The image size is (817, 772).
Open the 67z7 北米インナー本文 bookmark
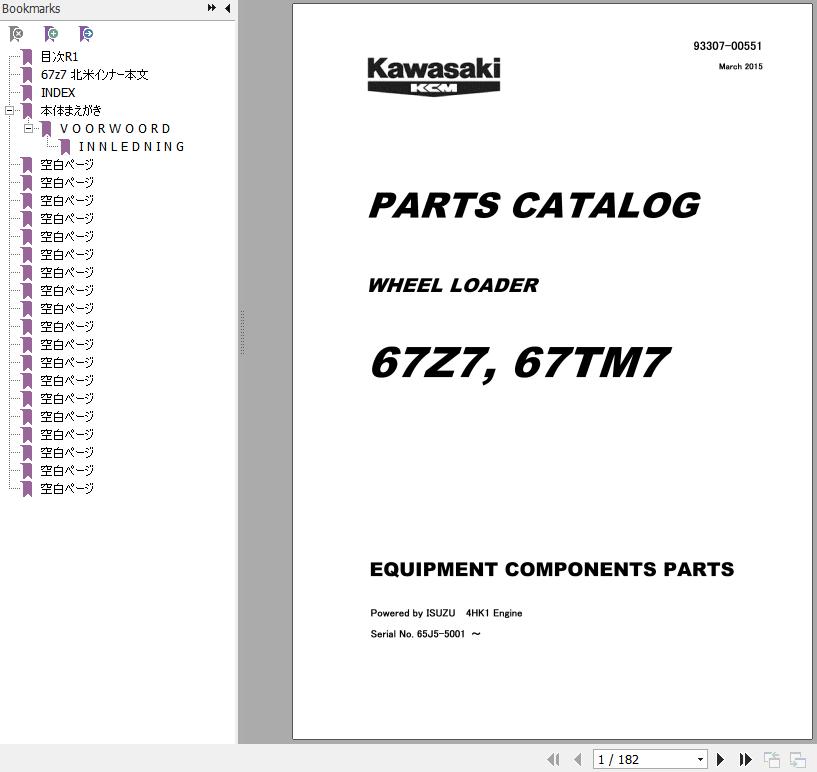[94, 74]
